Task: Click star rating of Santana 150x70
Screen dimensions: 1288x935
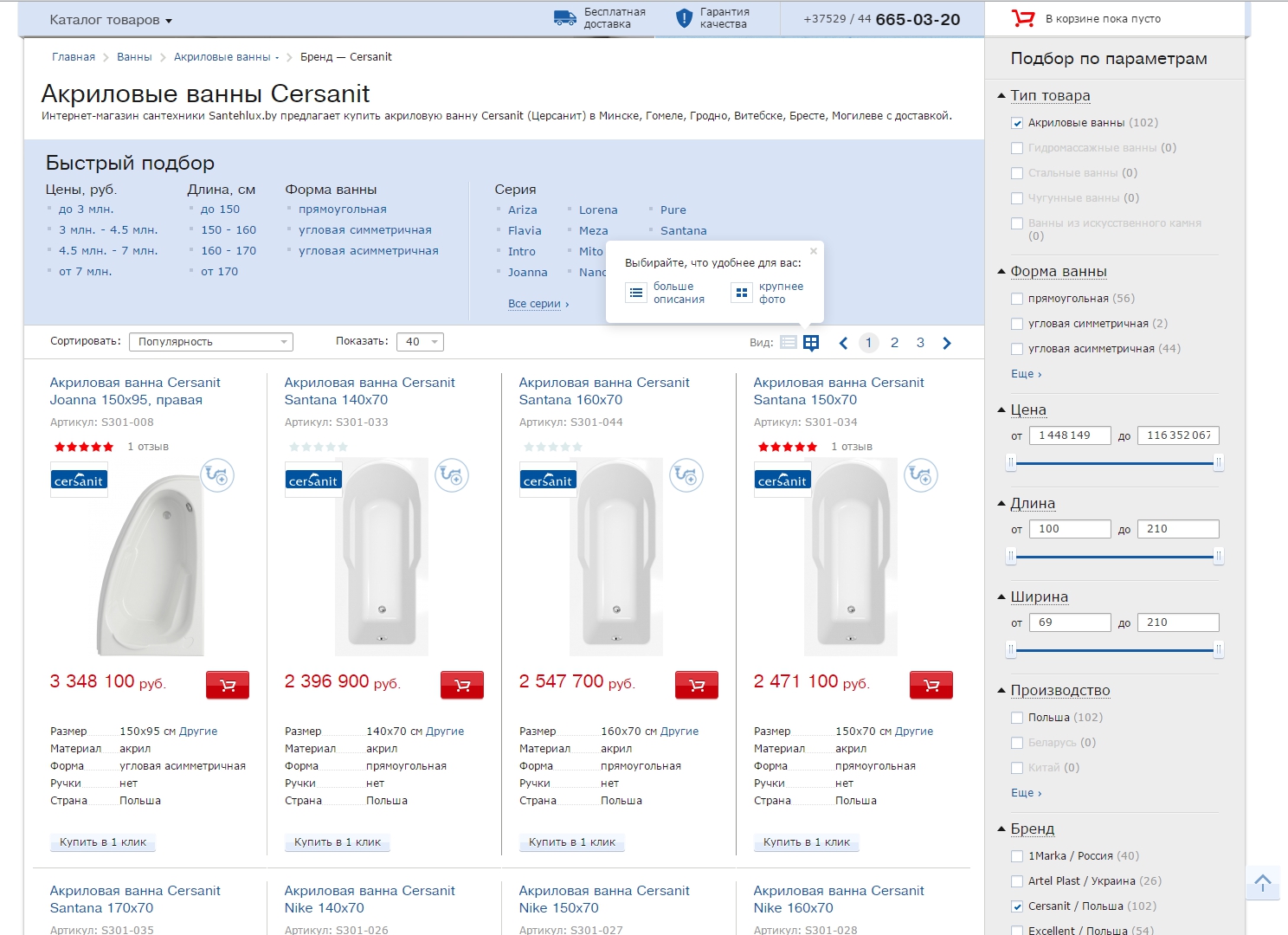Action: click(788, 447)
